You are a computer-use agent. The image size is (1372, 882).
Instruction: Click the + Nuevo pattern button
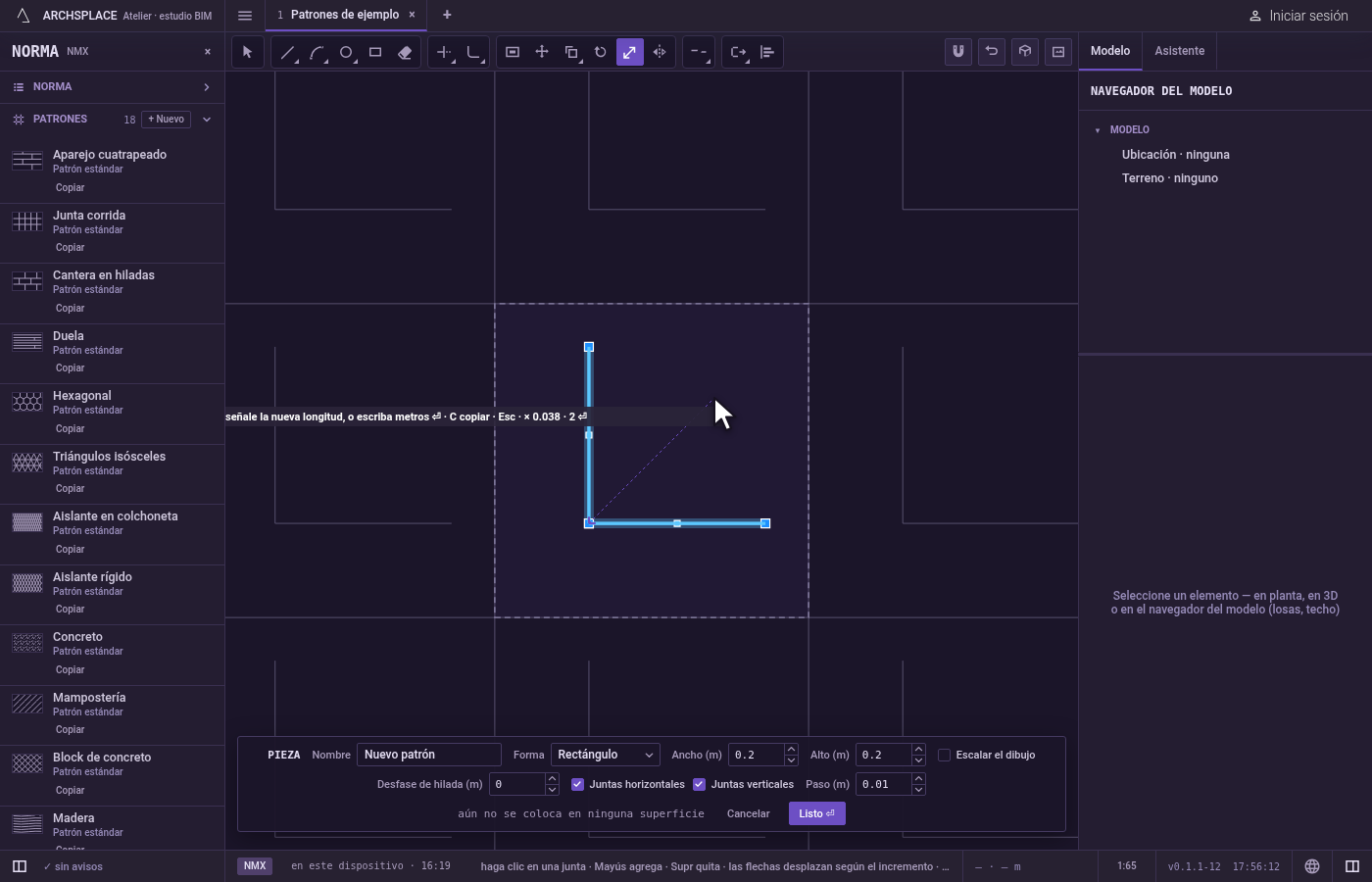[167, 120]
